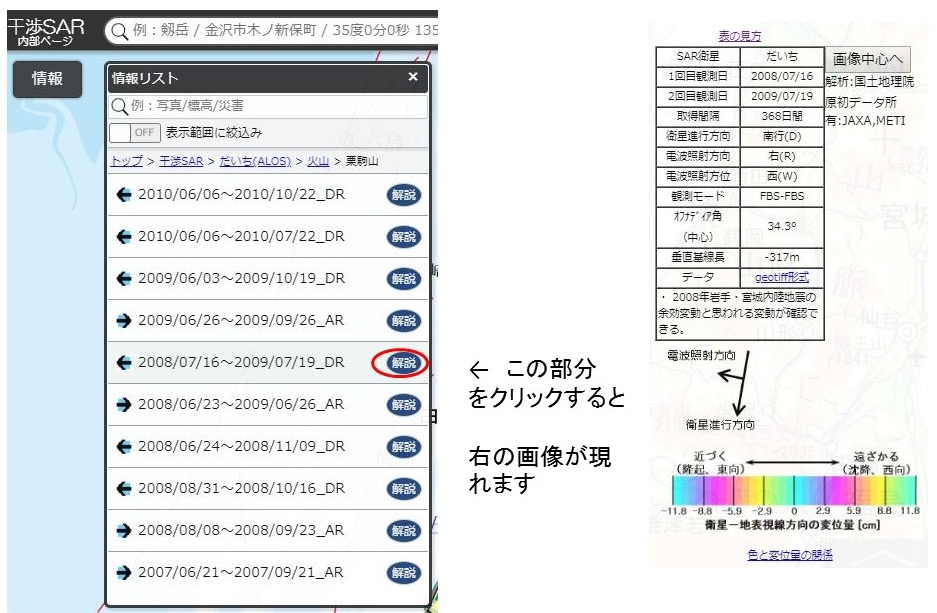The height and width of the screenshot is (613, 937).
Task: Focus the 情報リスト keyword search field
Action: coord(268,106)
